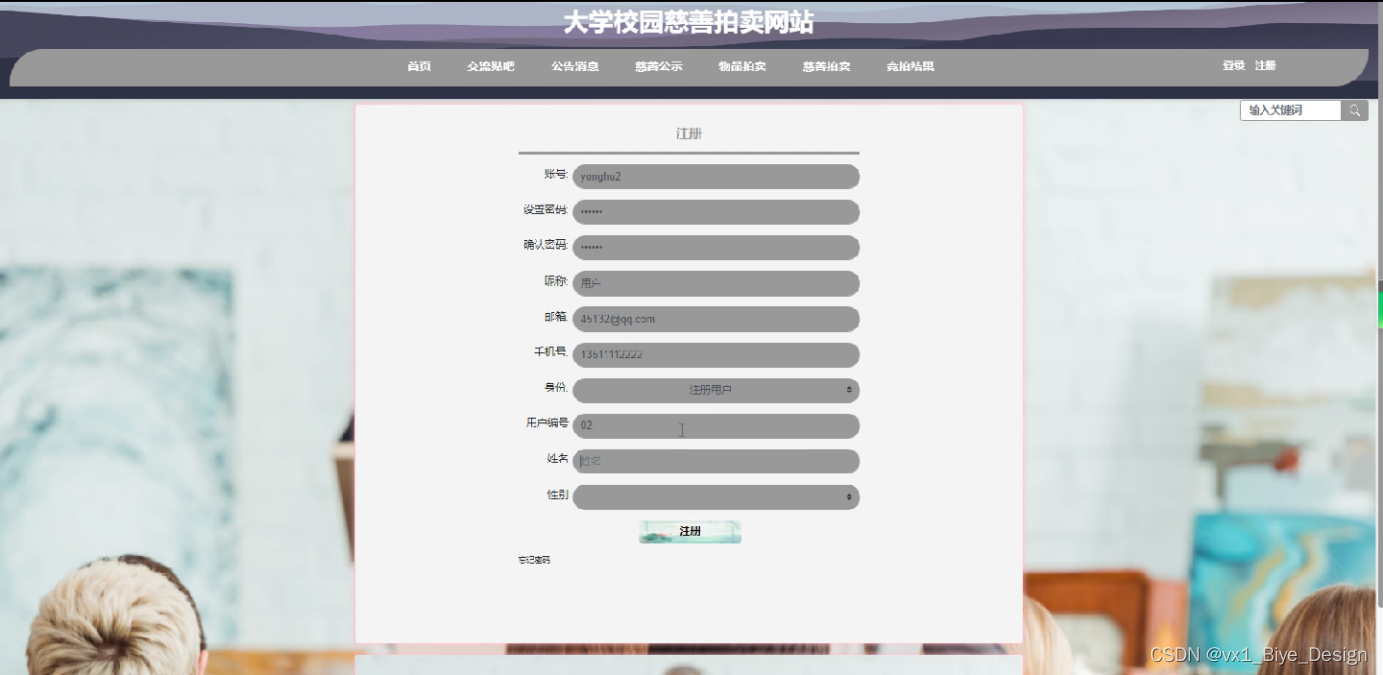Image resolution: width=1383 pixels, height=675 pixels.
Task: Click the search magnifier icon
Action: (1354, 111)
